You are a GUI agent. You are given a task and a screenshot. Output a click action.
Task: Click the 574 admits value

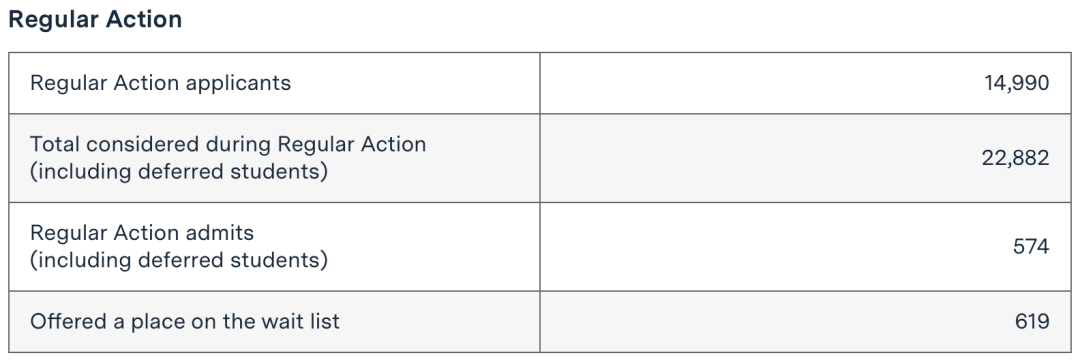[x=1031, y=247]
